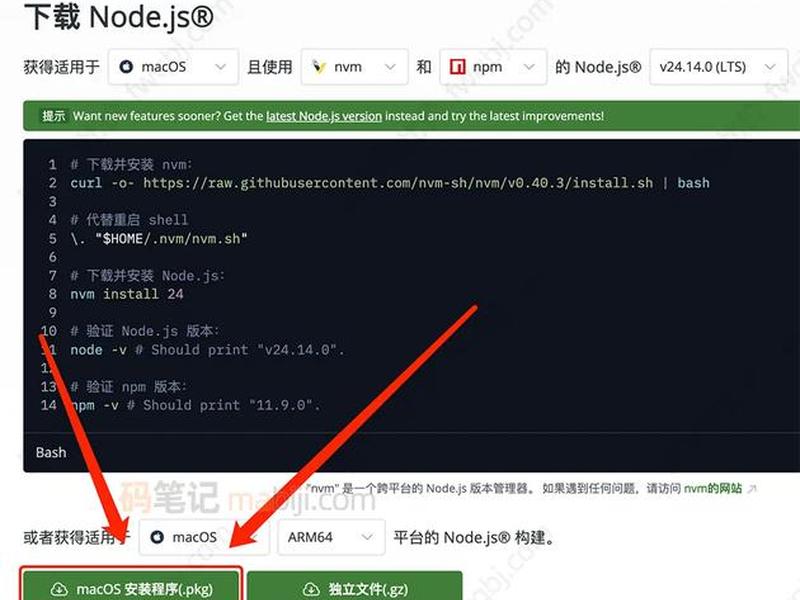Open the ARM64 architecture dropdown

click(331, 537)
